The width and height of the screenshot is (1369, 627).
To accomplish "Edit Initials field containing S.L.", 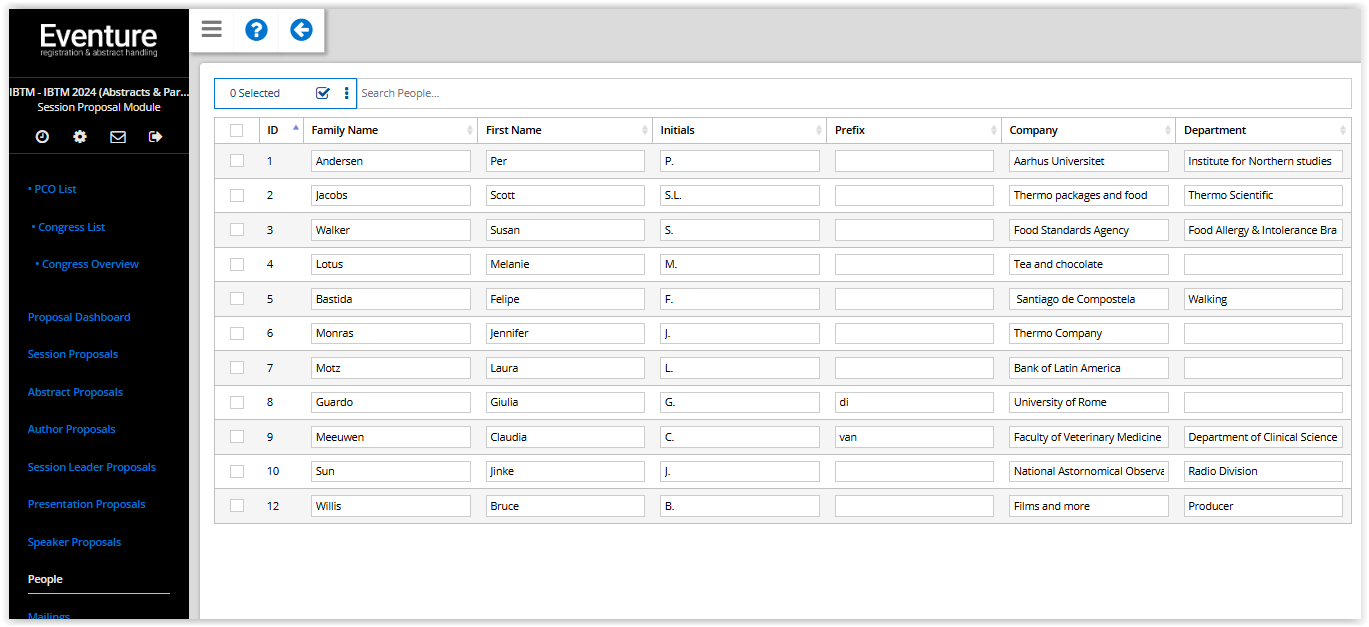I will click(x=740, y=195).
